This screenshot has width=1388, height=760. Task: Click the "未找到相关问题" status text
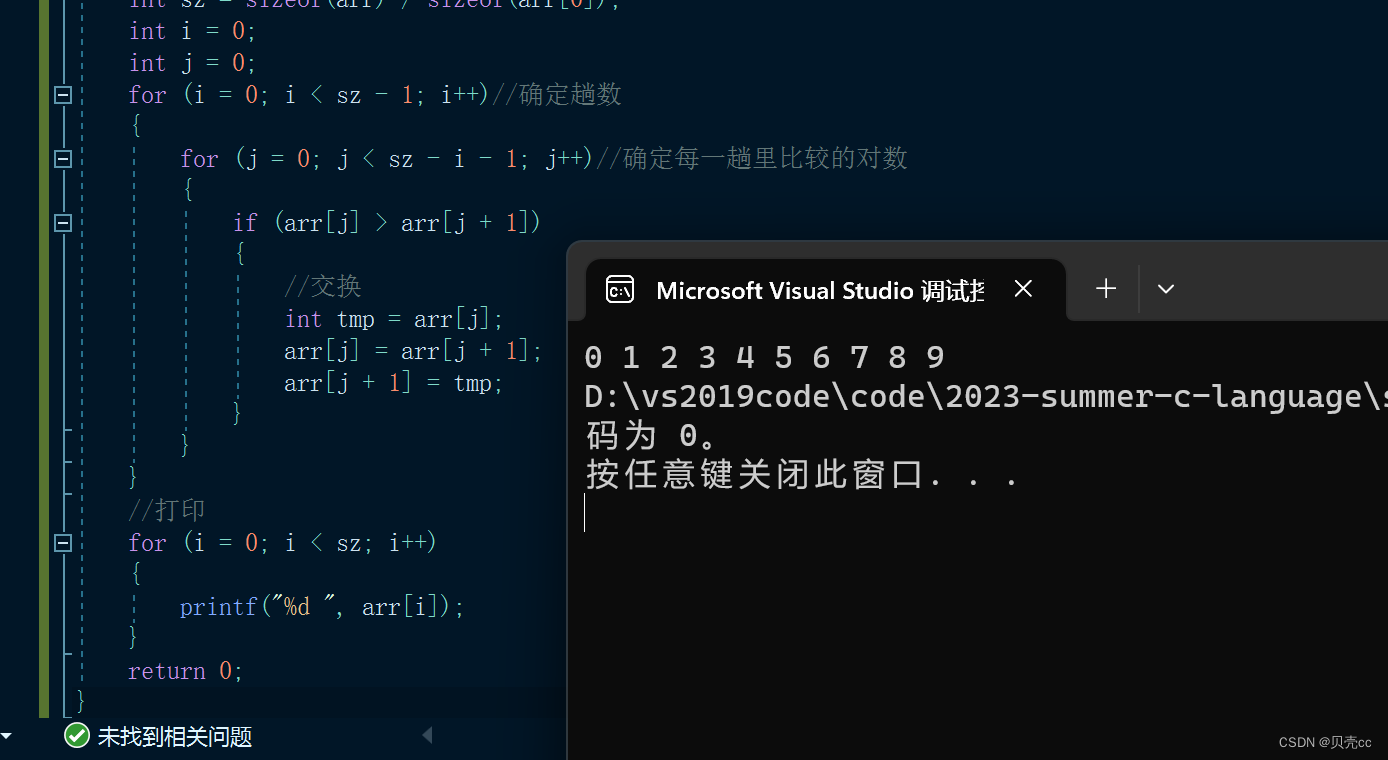(x=175, y=737)
